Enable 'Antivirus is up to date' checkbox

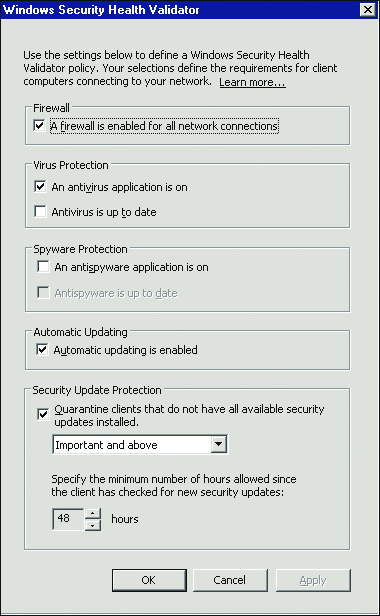[x=40, y=211]
